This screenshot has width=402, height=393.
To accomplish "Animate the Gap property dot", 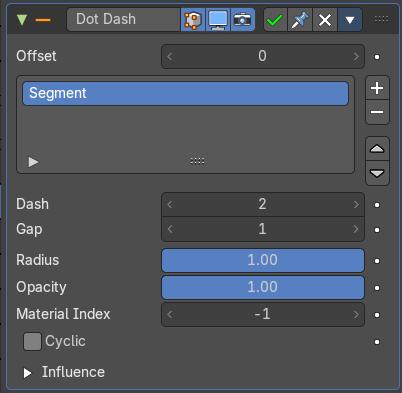I will 377,230.
